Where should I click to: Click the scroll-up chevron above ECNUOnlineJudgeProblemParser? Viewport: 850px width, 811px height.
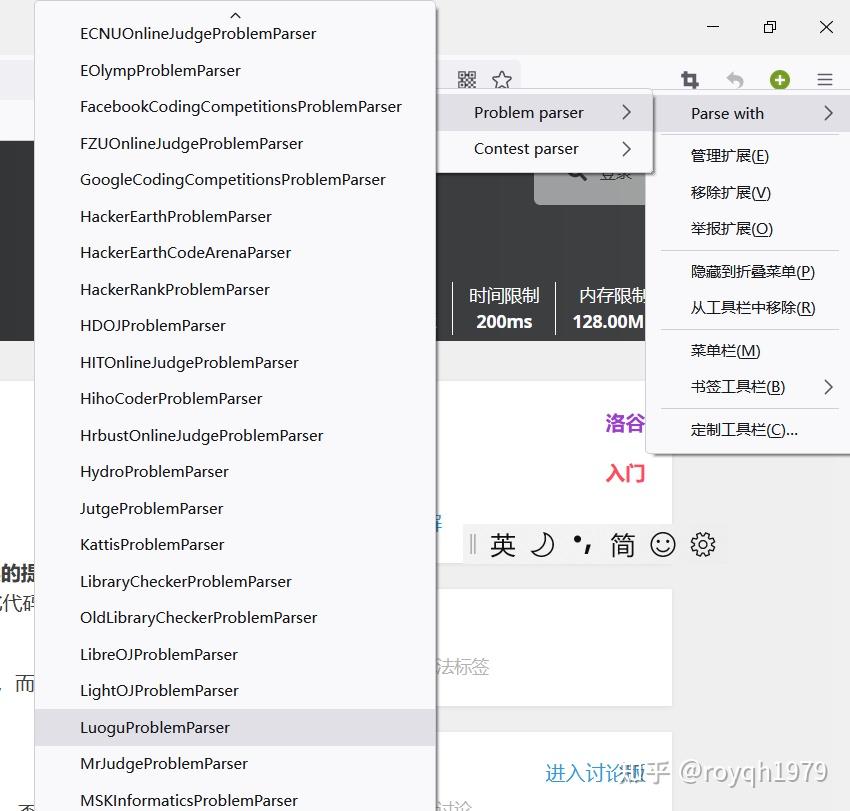pos(235,14)
